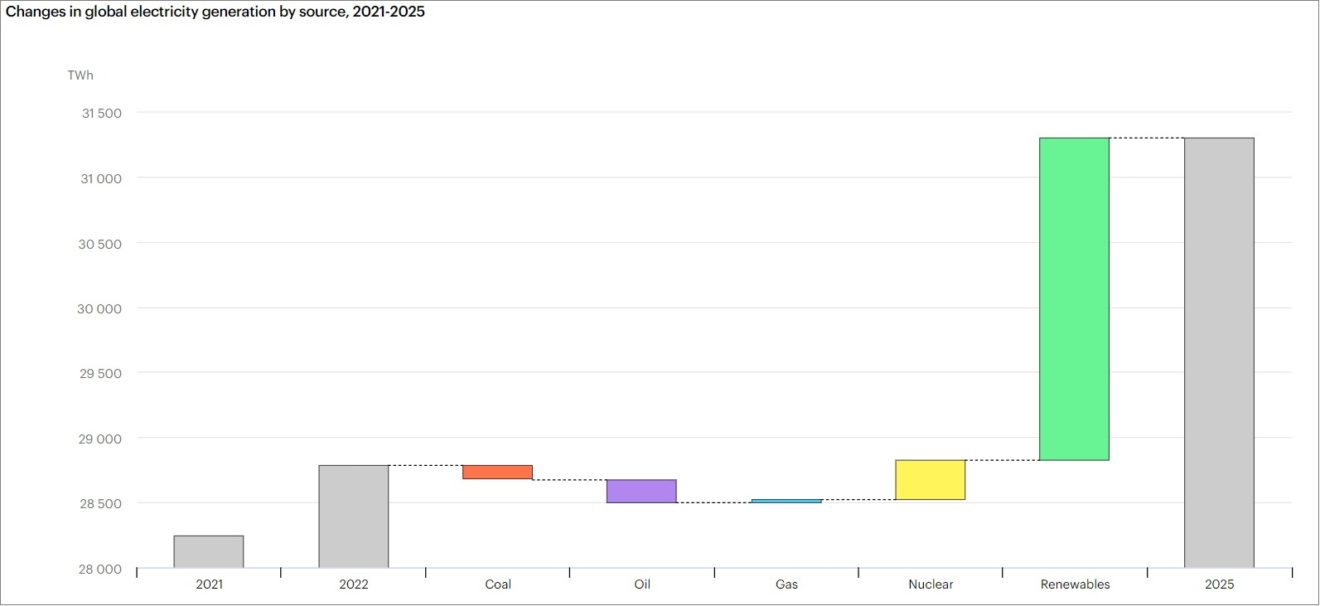This screenshot has width=1320, height=606.
Task: Click the gray 2022 bar
Action: click(x=353, y=517)
